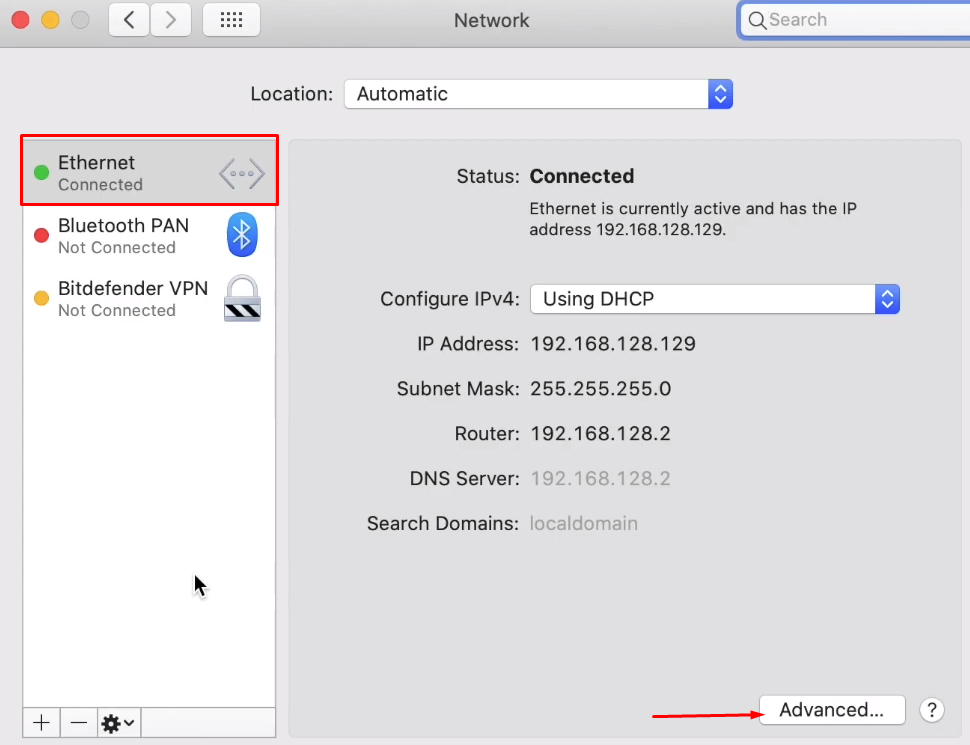Click the Bluetooth PAN icon
The height and width of the screenshot is (745, 970).
point(242,235)
